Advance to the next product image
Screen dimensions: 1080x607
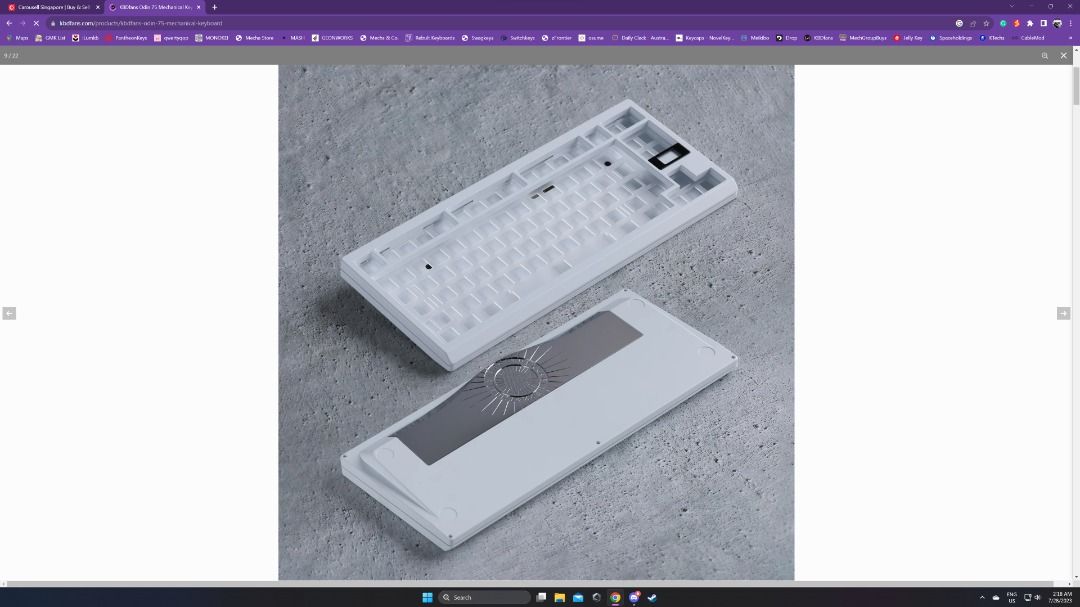pyautogui.click(x=1064, y=313)
